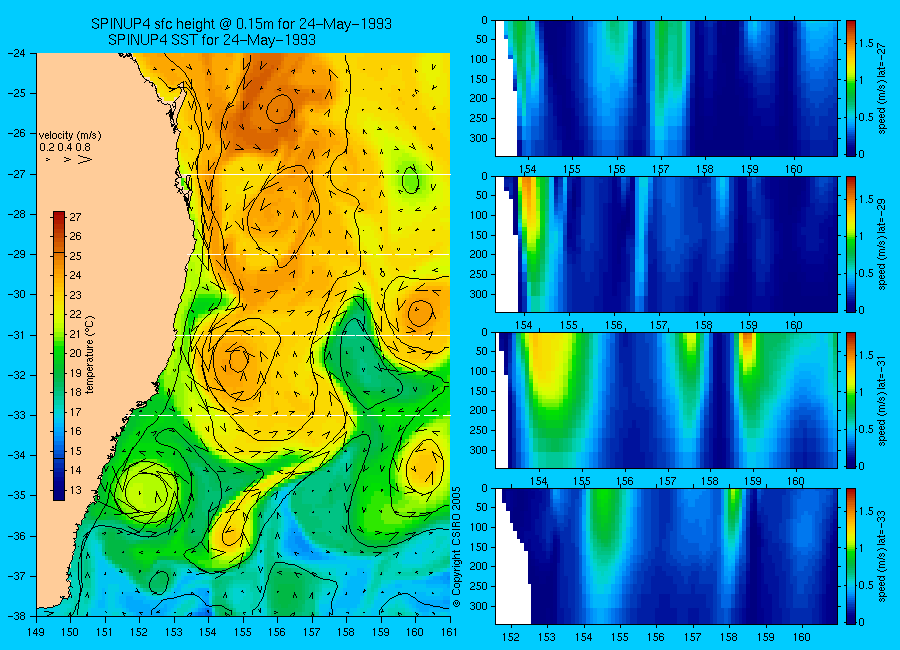Click the lat=-29 speed section panel
The image size is (900, 650).
pos(666,244)
